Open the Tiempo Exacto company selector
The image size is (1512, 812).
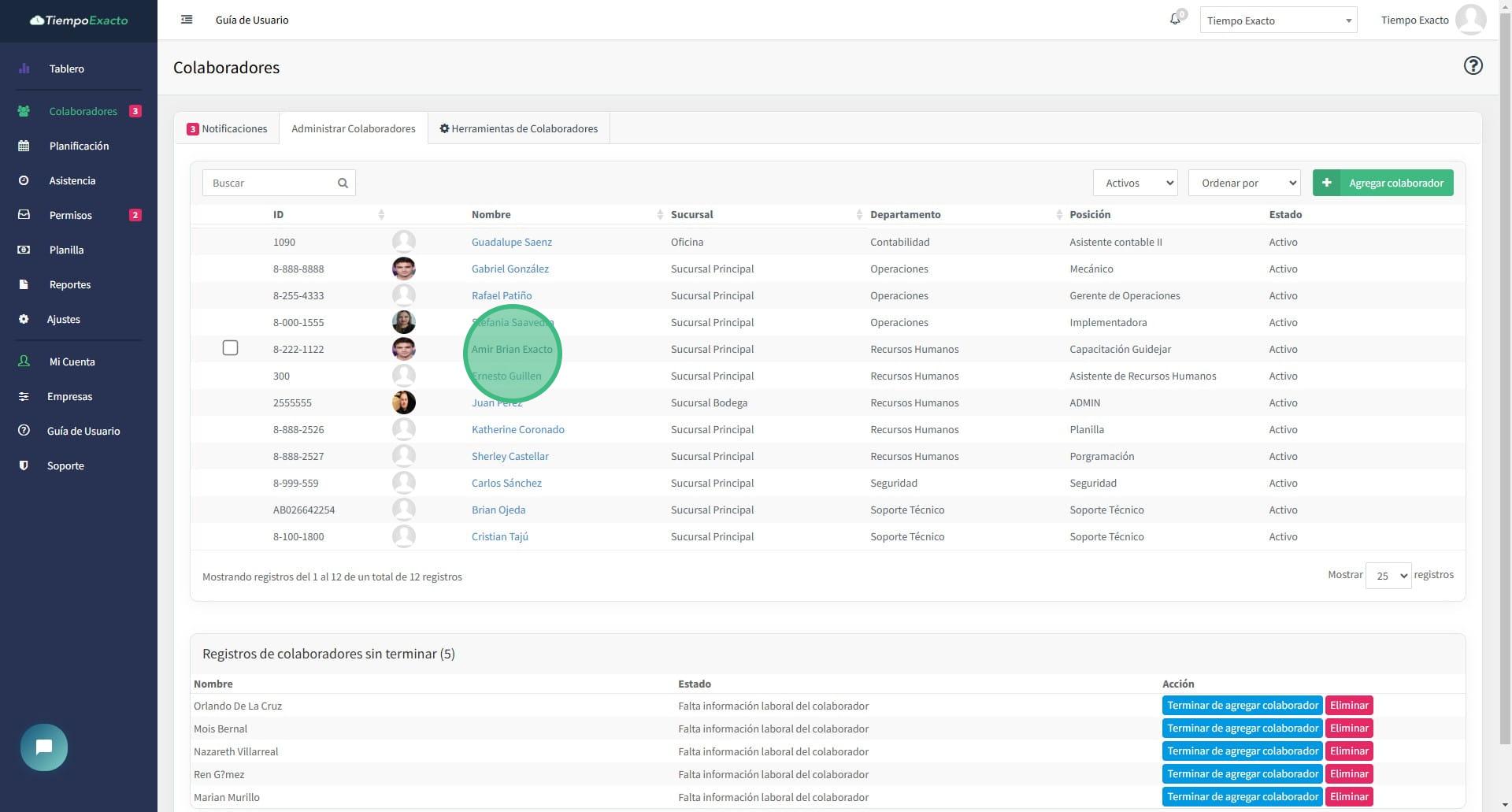pos(1277,20)
